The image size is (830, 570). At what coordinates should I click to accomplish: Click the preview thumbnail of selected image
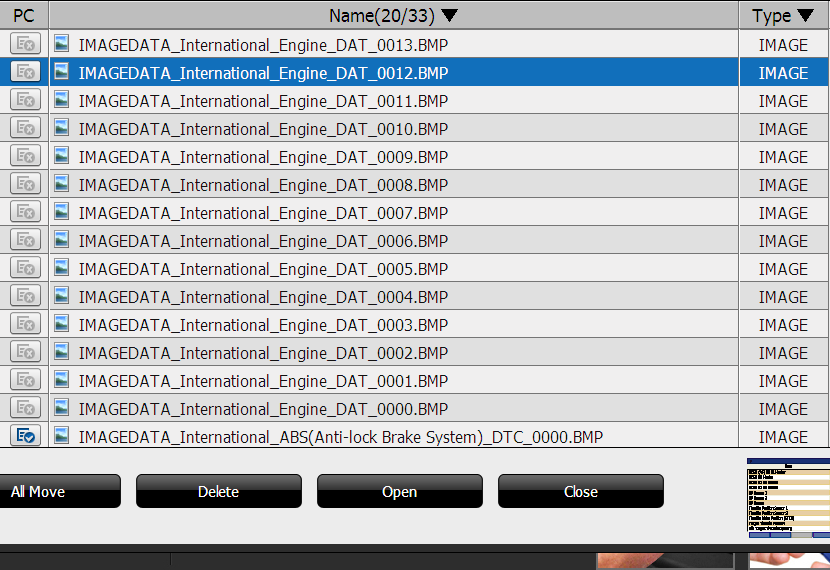coord(788,498)
